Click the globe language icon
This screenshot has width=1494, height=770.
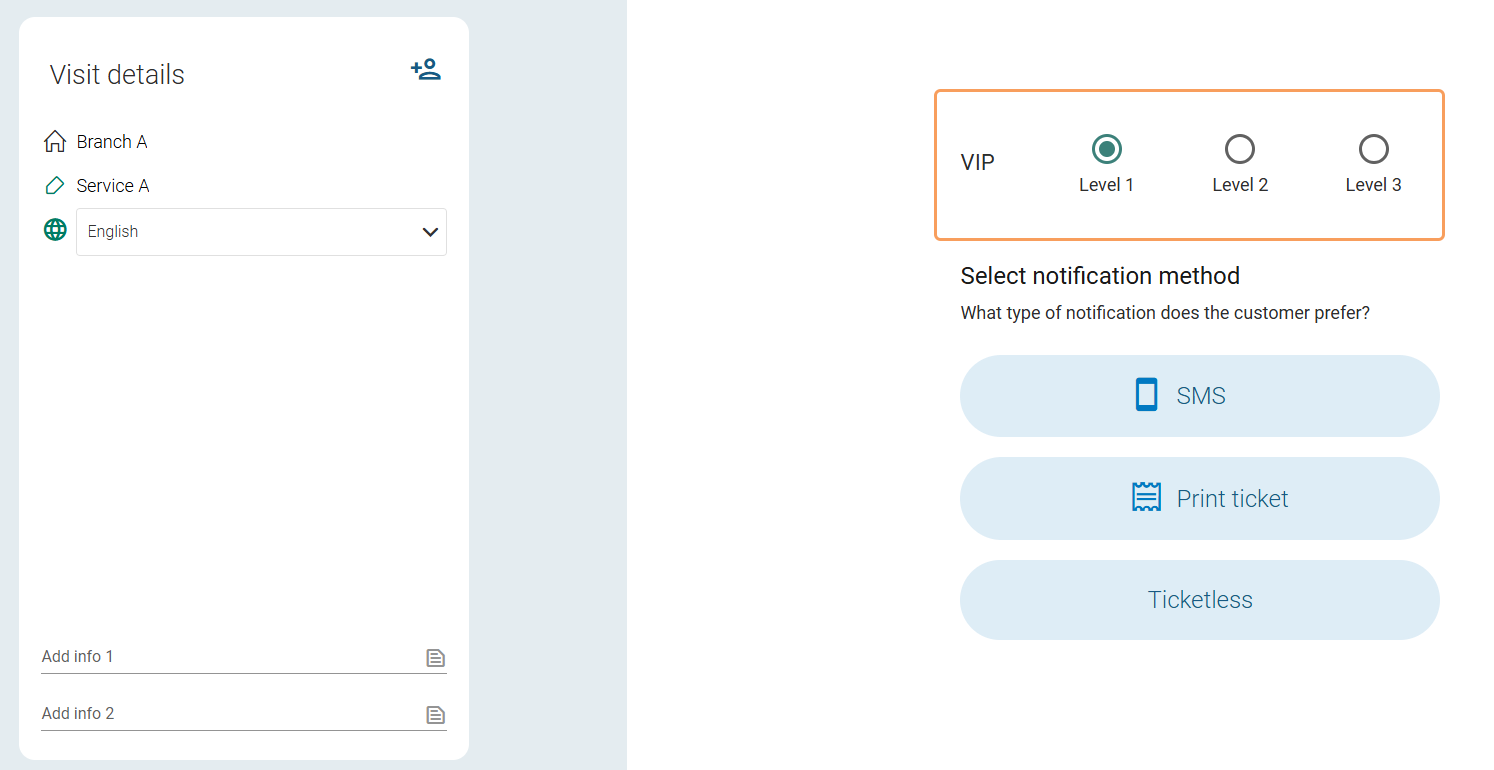[x=55, y=230]
